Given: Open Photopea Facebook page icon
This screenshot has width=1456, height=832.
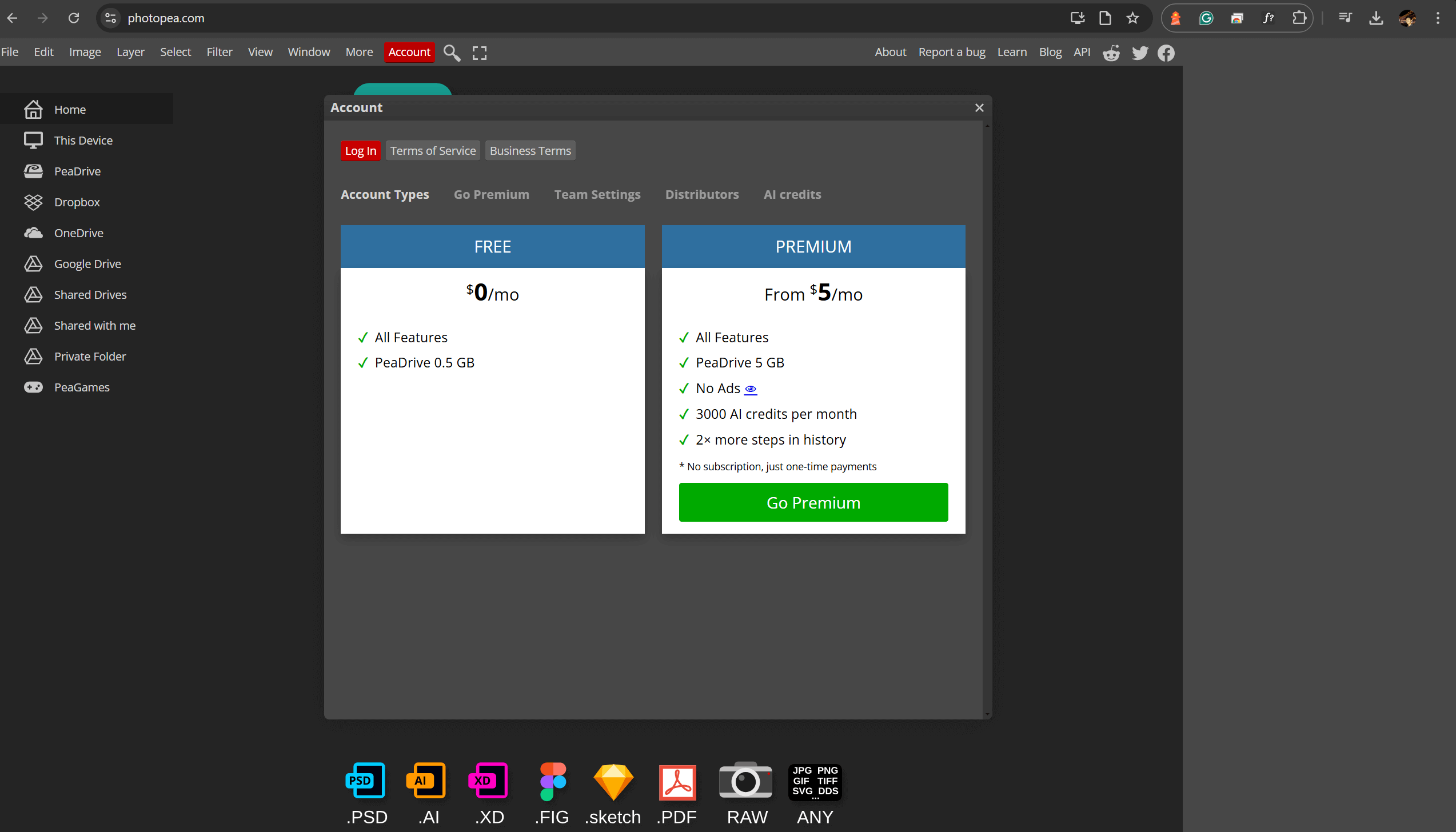Looking at the screenshot, I should click(x=1166, y=53).
